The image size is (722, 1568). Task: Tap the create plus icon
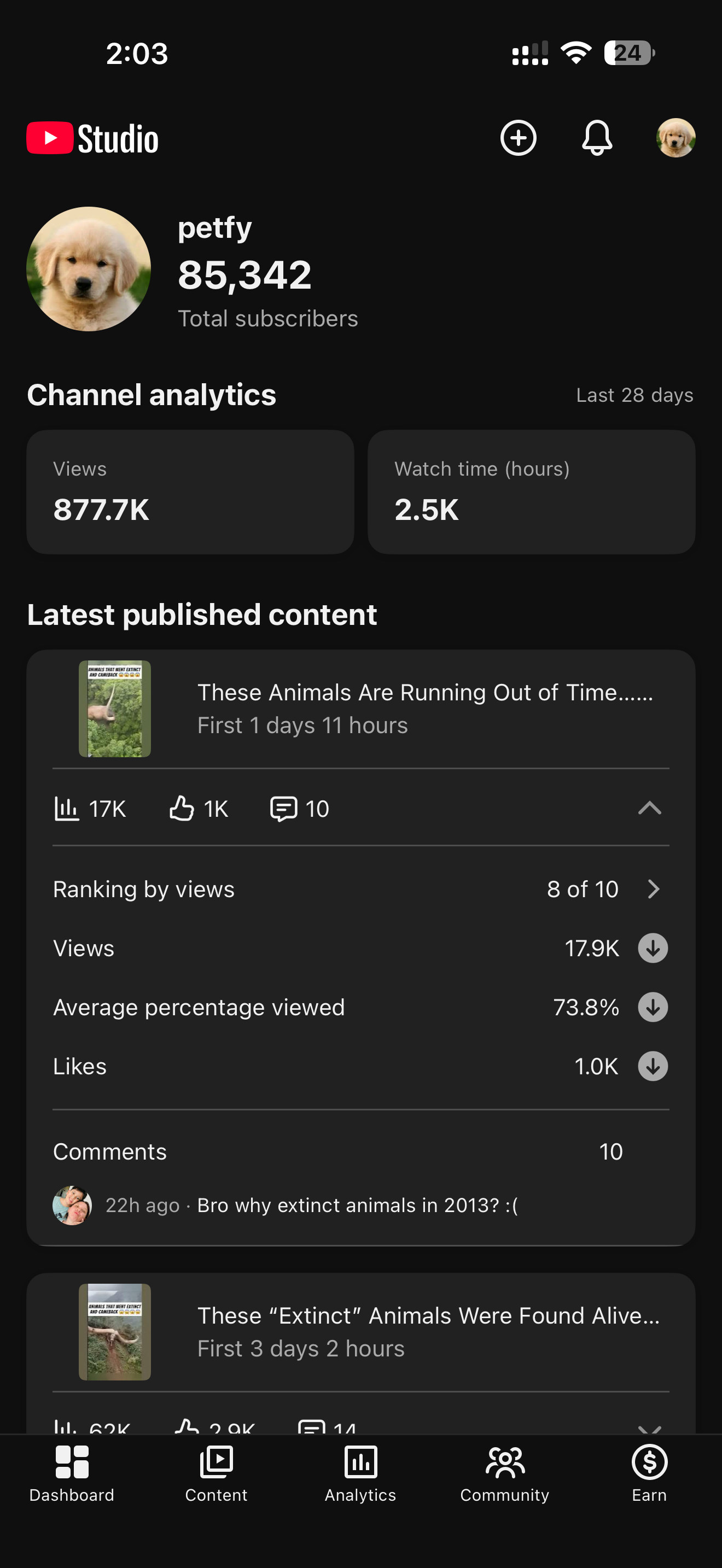(518, 138)
